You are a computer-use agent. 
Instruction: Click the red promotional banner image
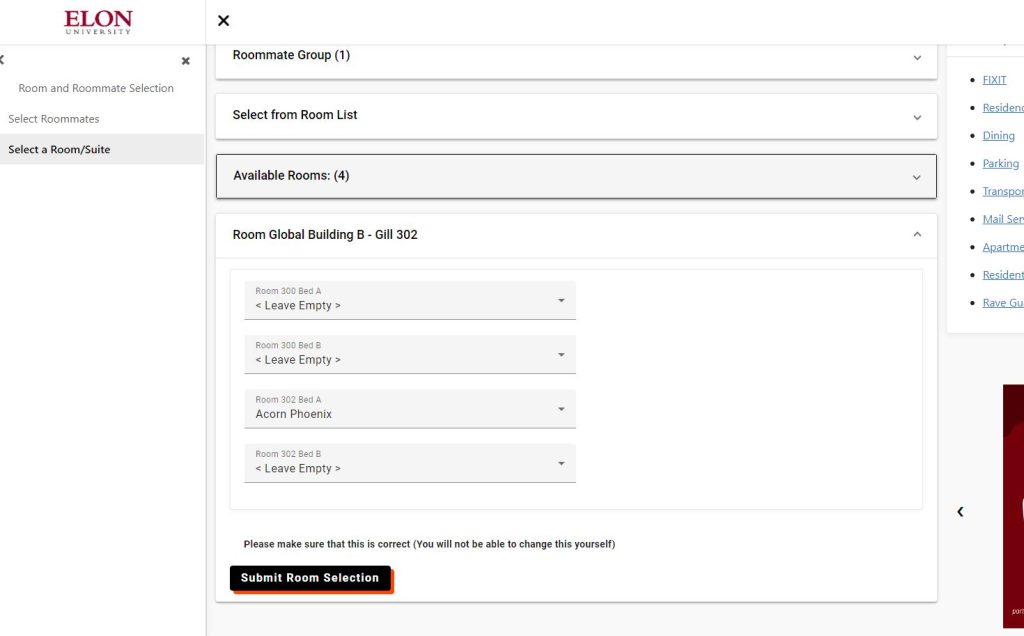(1013, 505)
